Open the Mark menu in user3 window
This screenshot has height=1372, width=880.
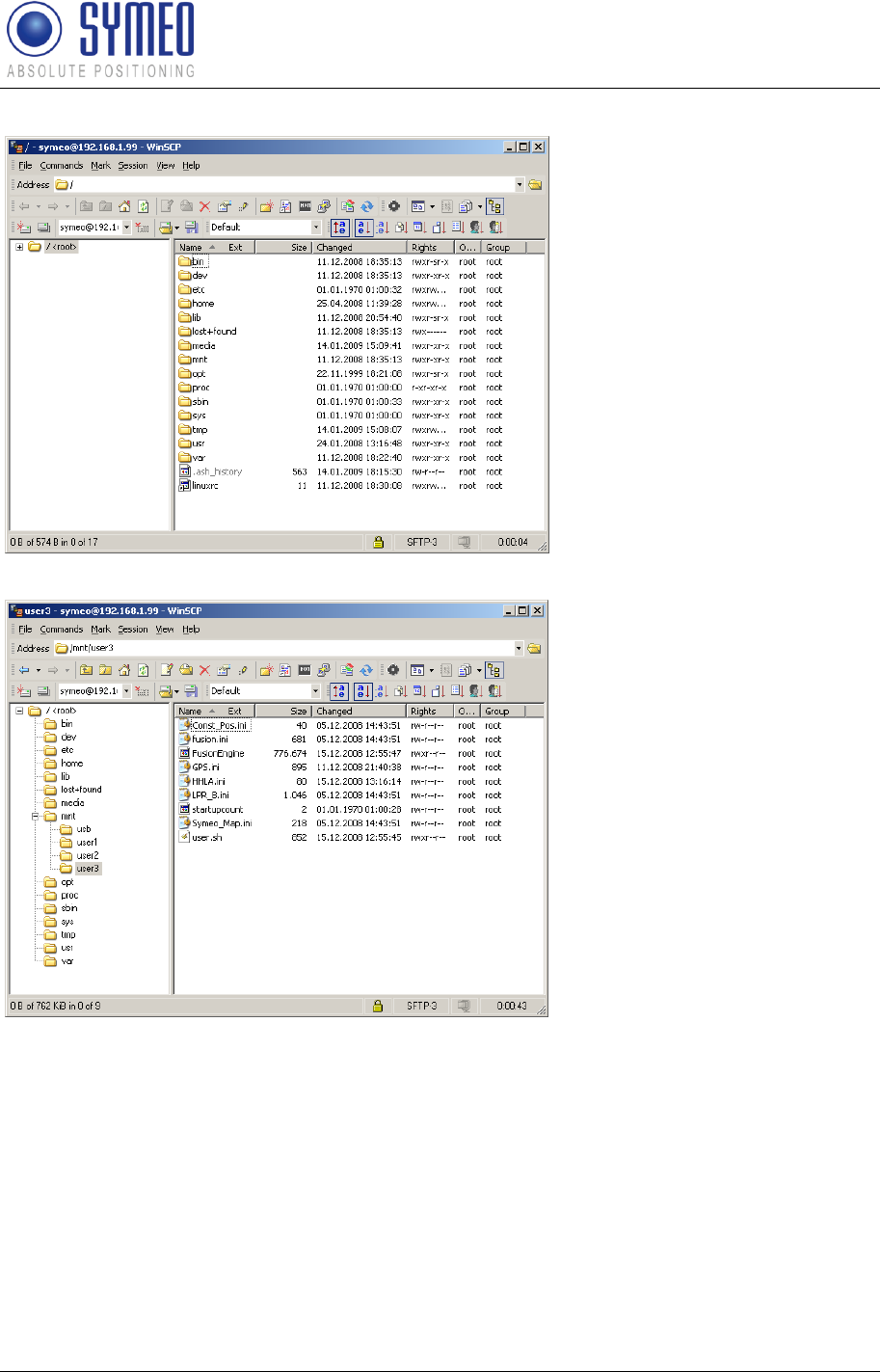[100, 630]
